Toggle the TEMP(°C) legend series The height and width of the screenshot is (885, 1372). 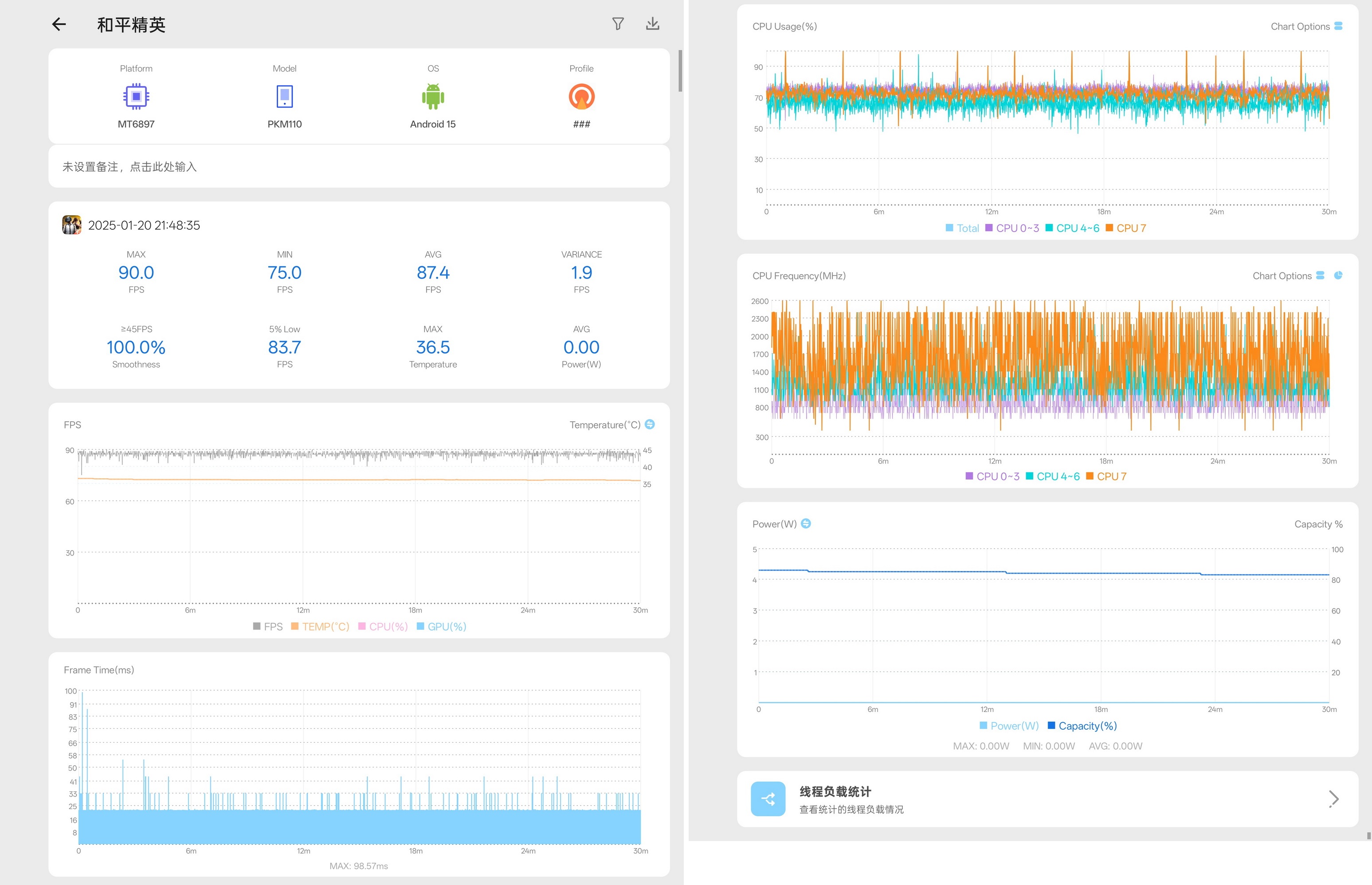pyautogui.click(x=320, y=626)
